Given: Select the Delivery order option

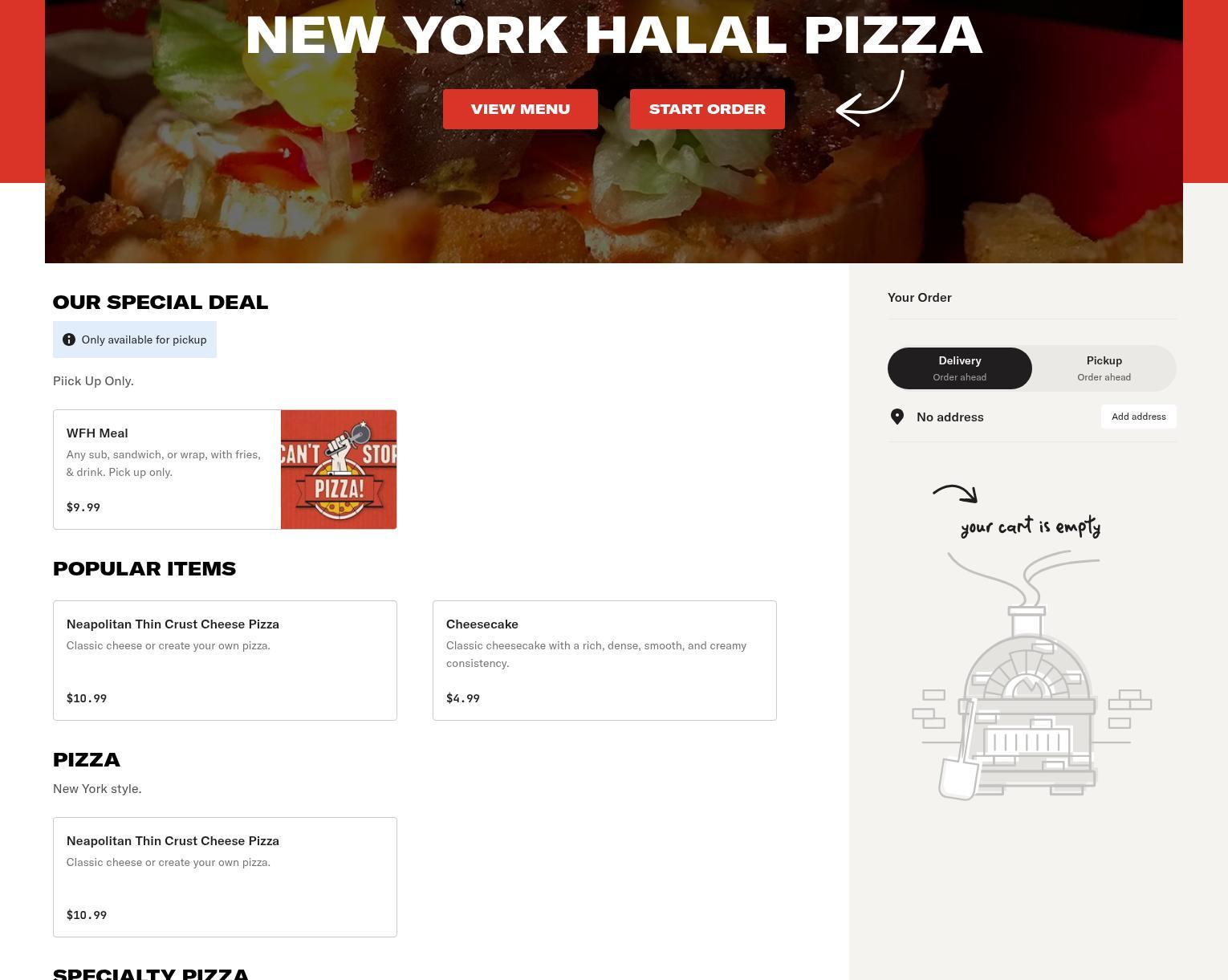Looking at the screenshot, I should pos(960,368).
